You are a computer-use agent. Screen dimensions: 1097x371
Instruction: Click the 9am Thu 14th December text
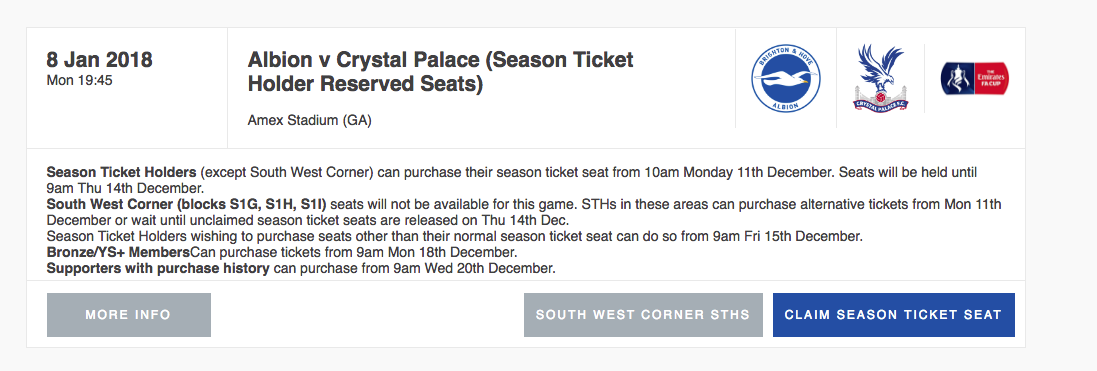point(124,188)
